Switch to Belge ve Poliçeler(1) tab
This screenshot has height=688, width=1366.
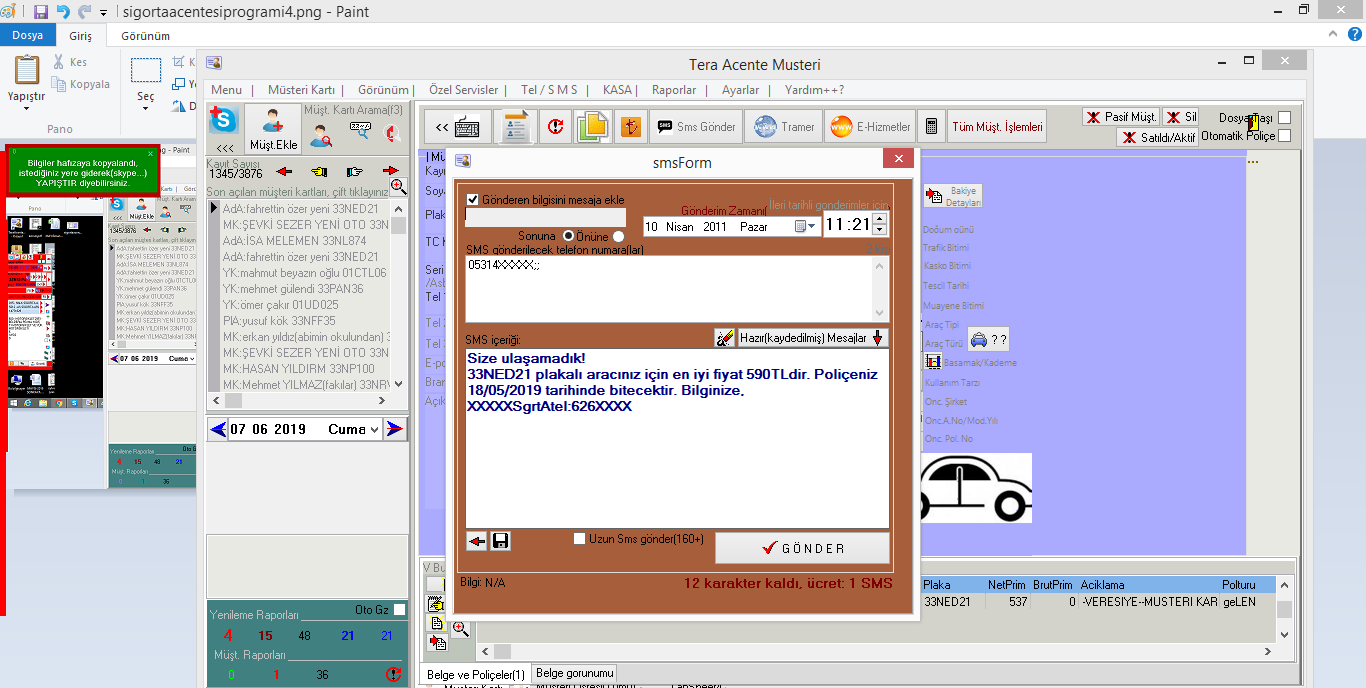pos(476,675)
